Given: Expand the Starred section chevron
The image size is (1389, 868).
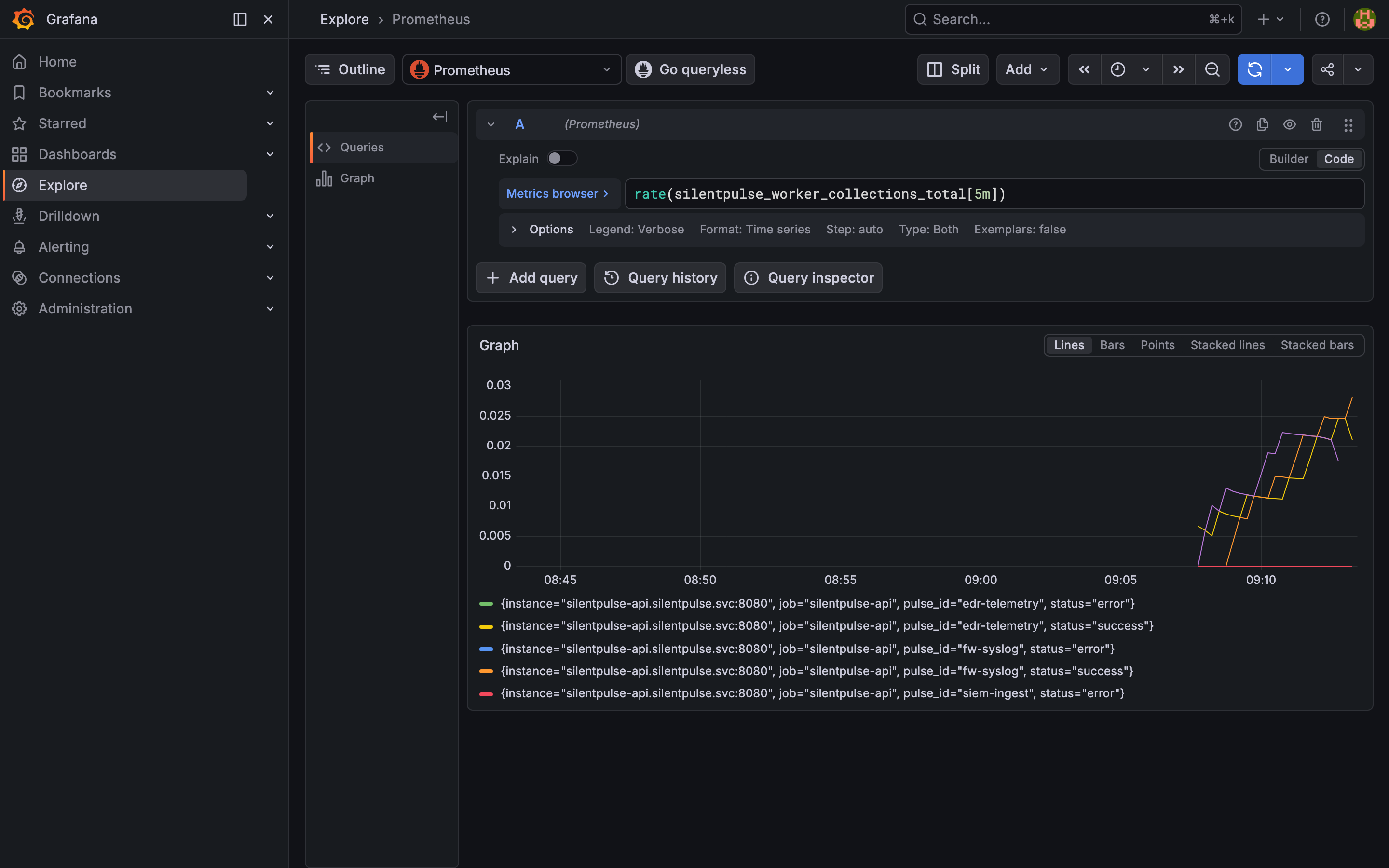Looking at the screenshot, I should (270, 123).
